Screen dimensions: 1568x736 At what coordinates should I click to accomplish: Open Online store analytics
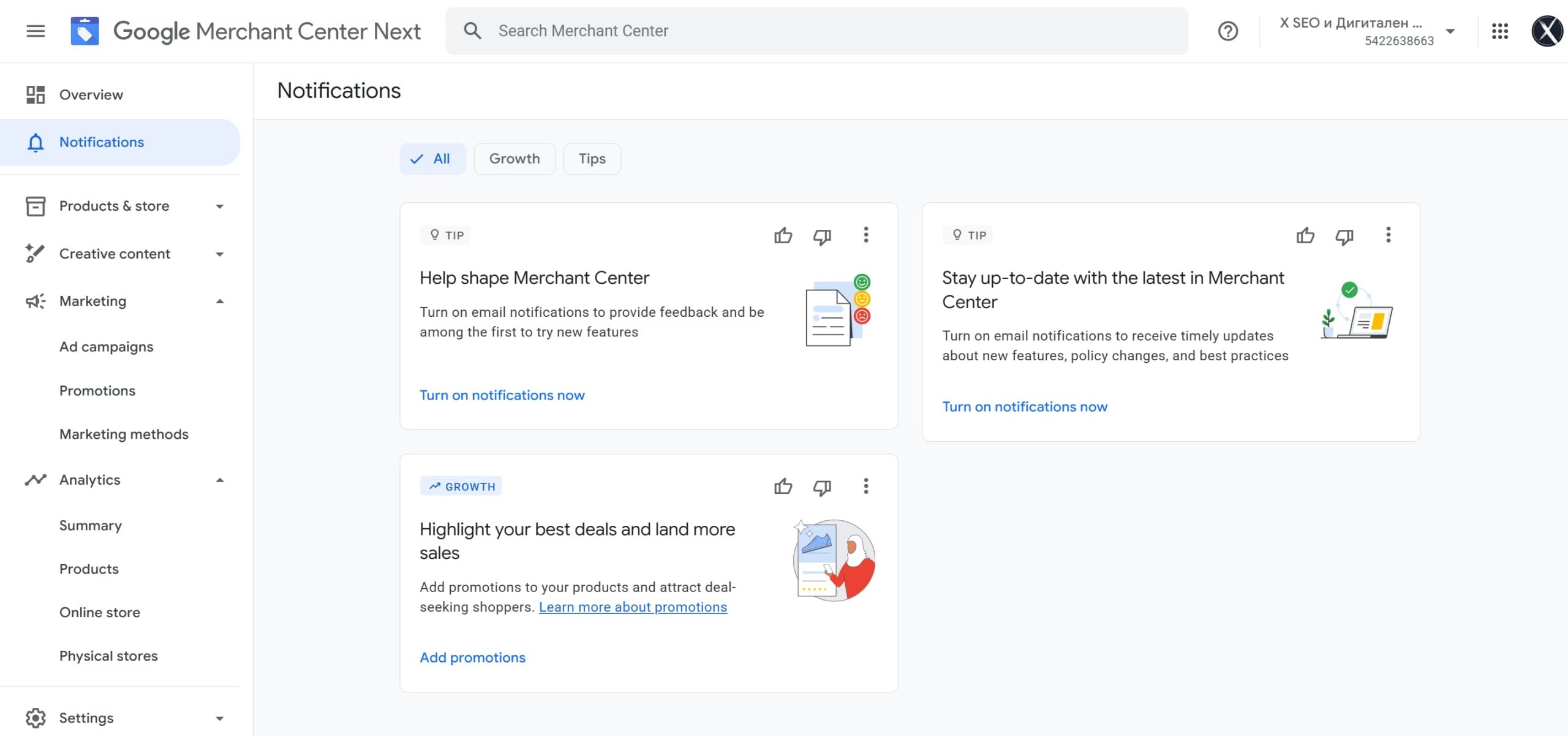pyautogui.click(x=99, y=612)
